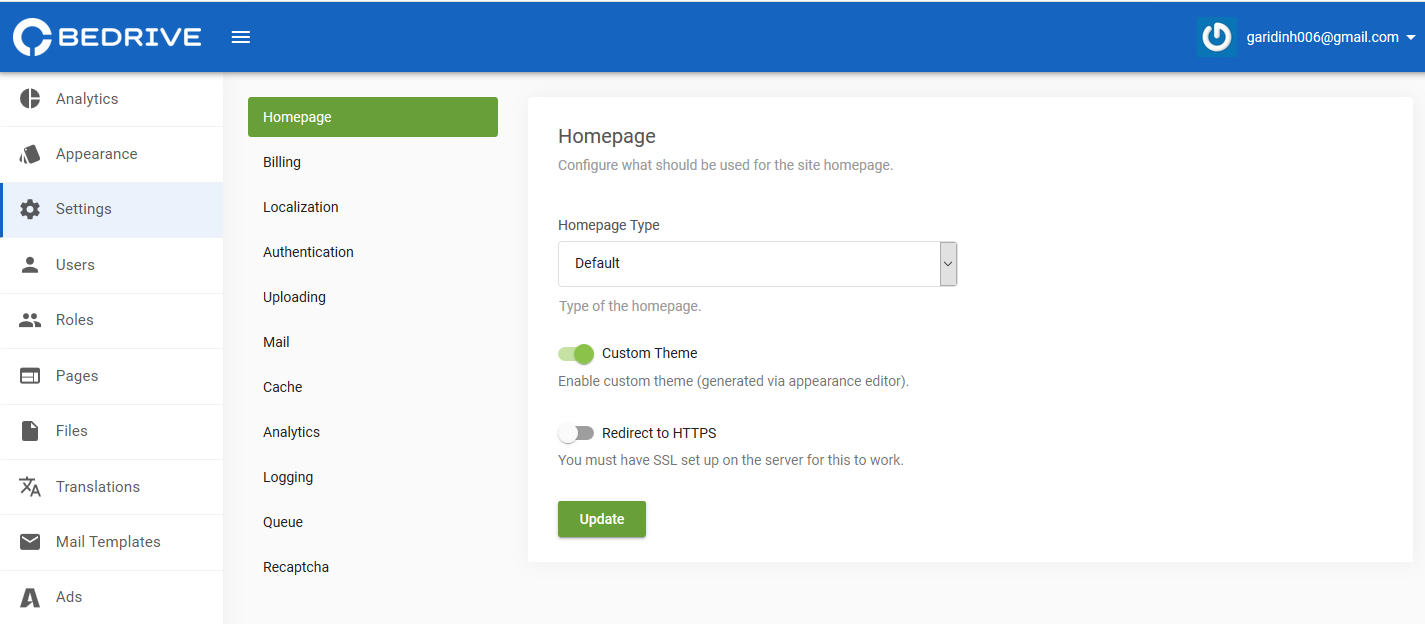Open the BEDRIVE logo link
1425x624 pixels.
tap(107, 36)
